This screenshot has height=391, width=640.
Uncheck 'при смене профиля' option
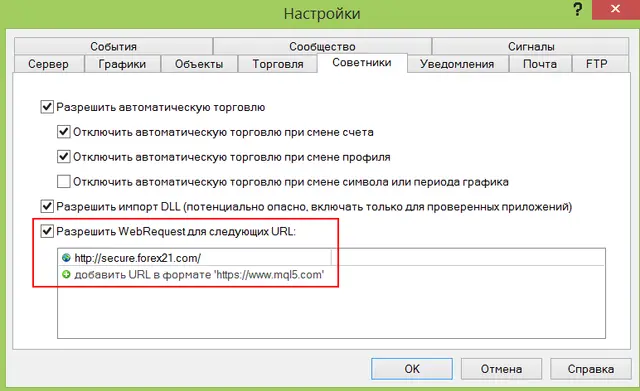click(64, 157)
